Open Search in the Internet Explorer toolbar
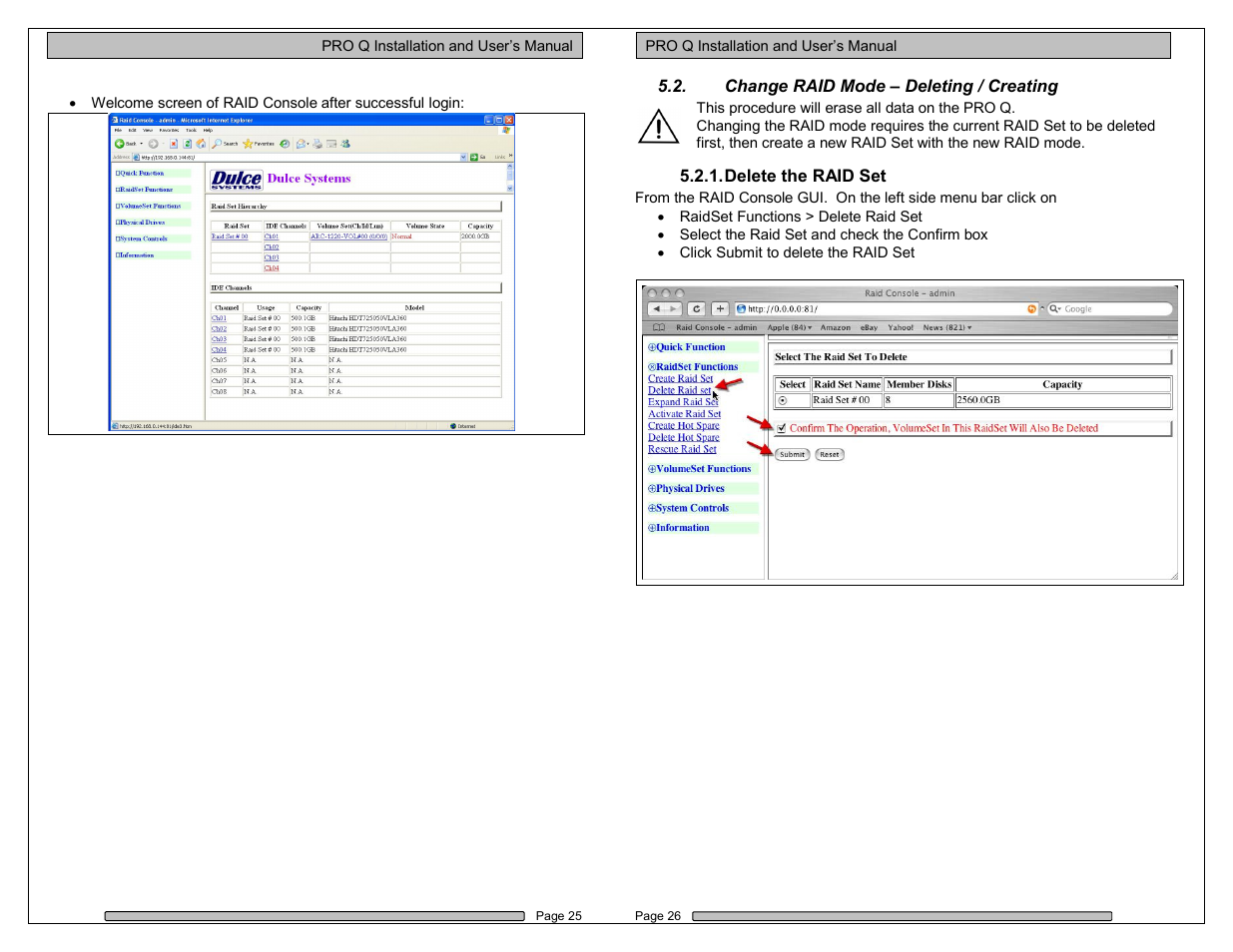 [x=225, y=144]
